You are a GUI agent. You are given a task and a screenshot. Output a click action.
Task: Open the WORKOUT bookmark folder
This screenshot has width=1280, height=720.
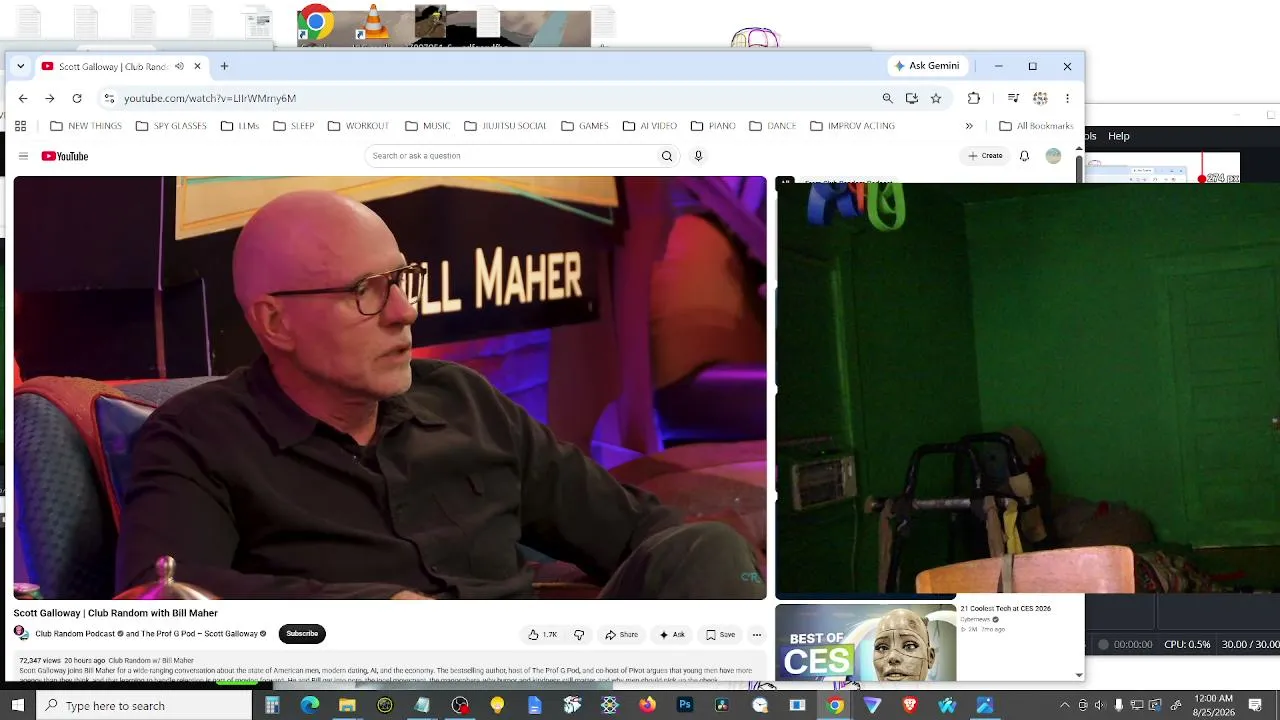[x=358, y=126]
